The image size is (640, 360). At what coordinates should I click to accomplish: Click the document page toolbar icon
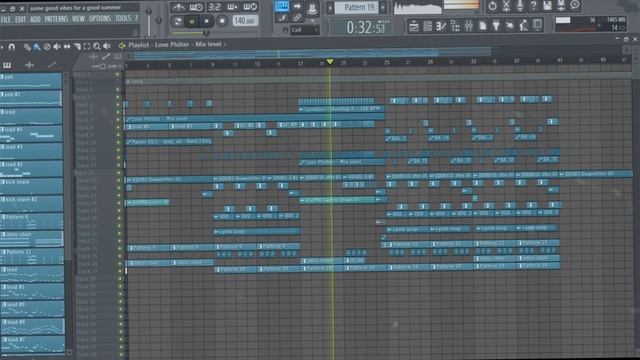(x=482, y=27)
